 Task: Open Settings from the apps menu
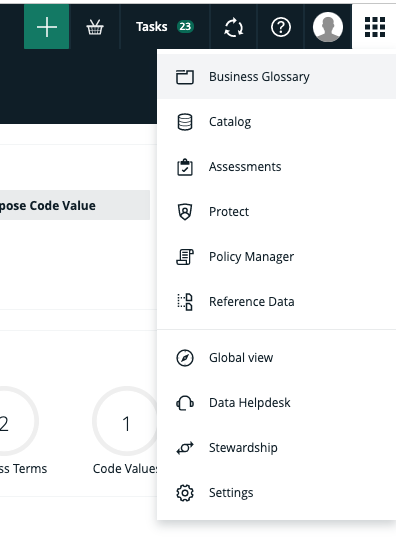coord(276,492)
